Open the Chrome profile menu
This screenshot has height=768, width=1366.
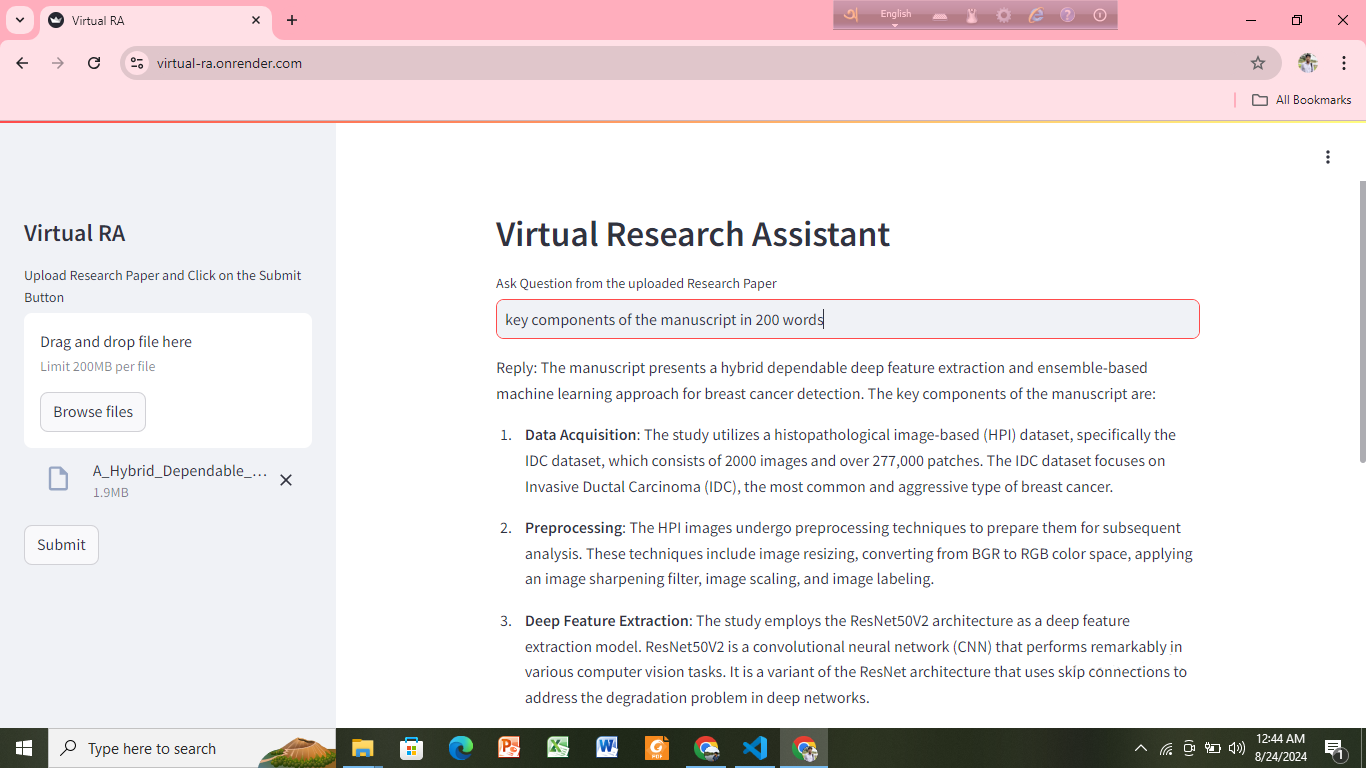coord(1307,62)
